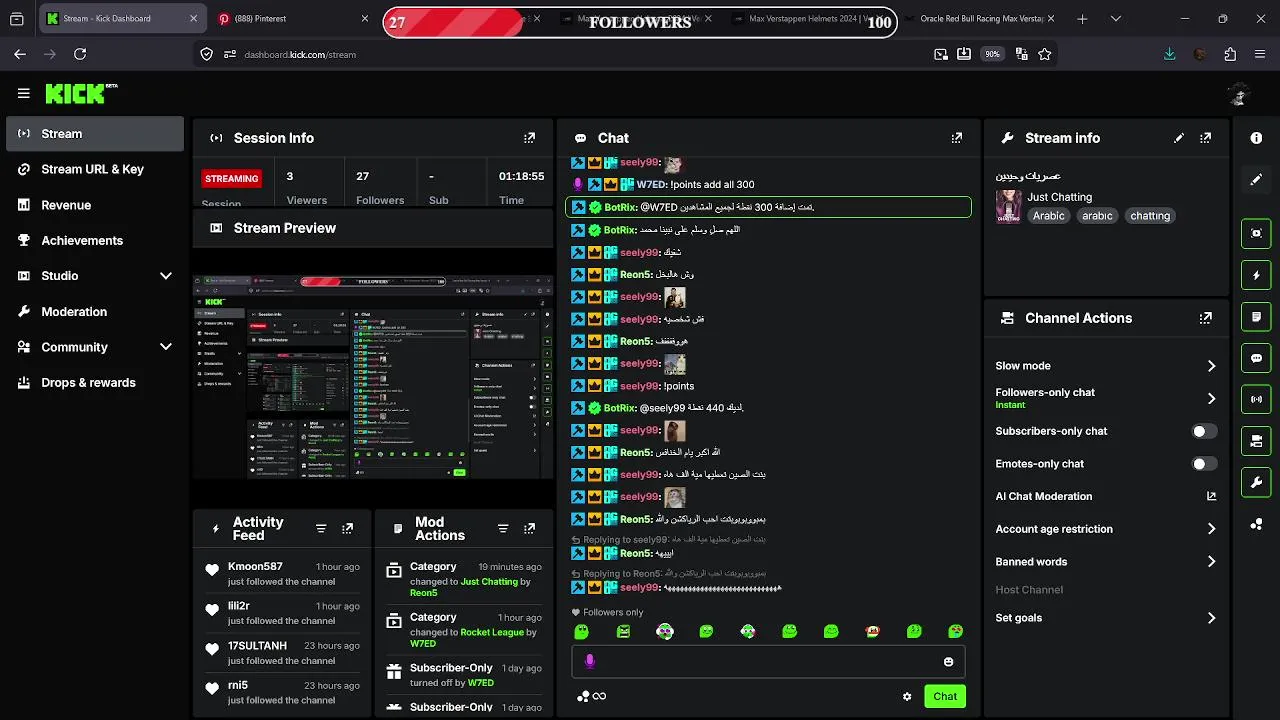Toggle stream preview widget in right sidebar

pyautogui.click(x=1256, y=233)
